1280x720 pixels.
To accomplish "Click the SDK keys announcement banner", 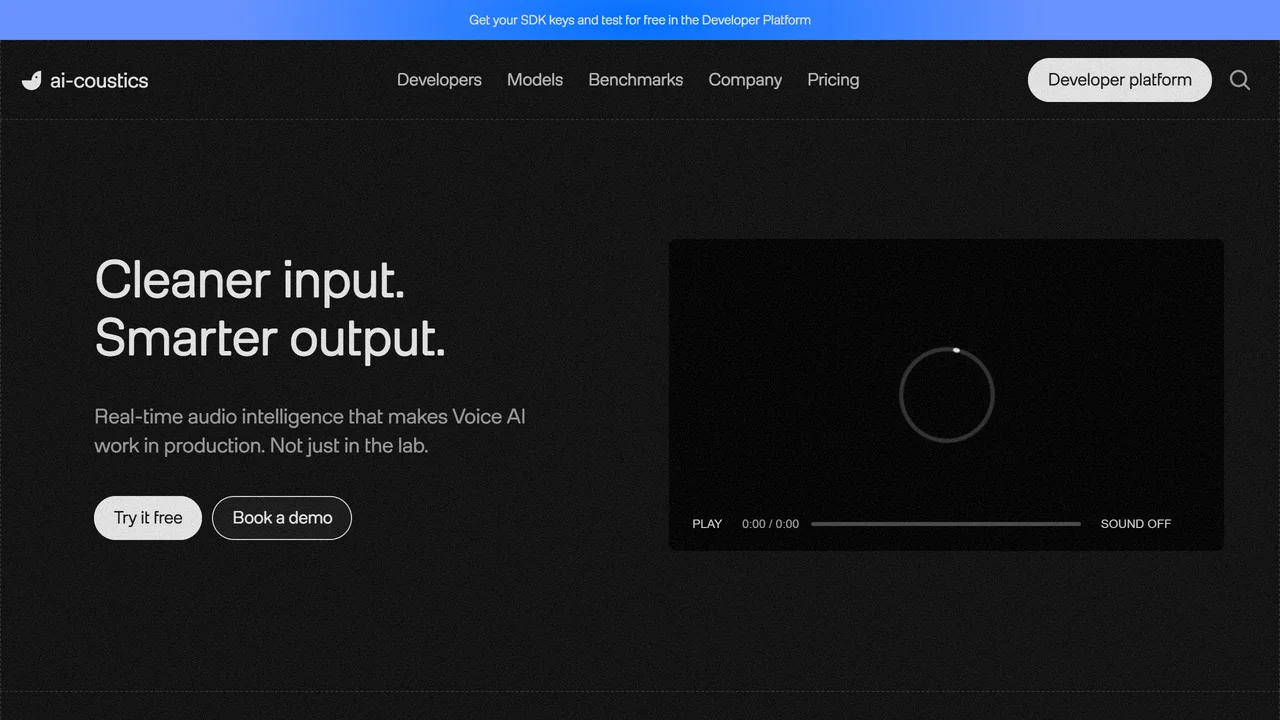I will 640,20.
